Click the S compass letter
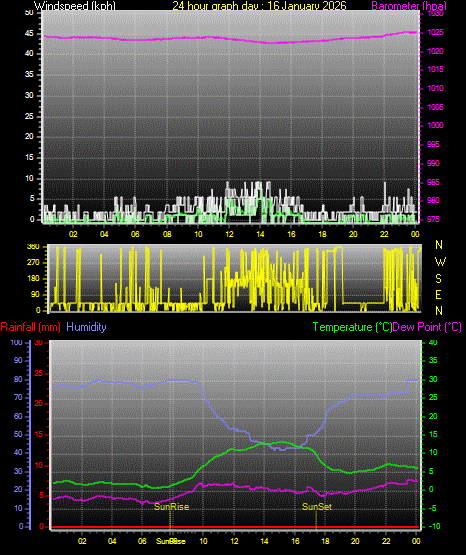This screenshot has width=466, height=555. pyautogui.click(x=438, y=279)
